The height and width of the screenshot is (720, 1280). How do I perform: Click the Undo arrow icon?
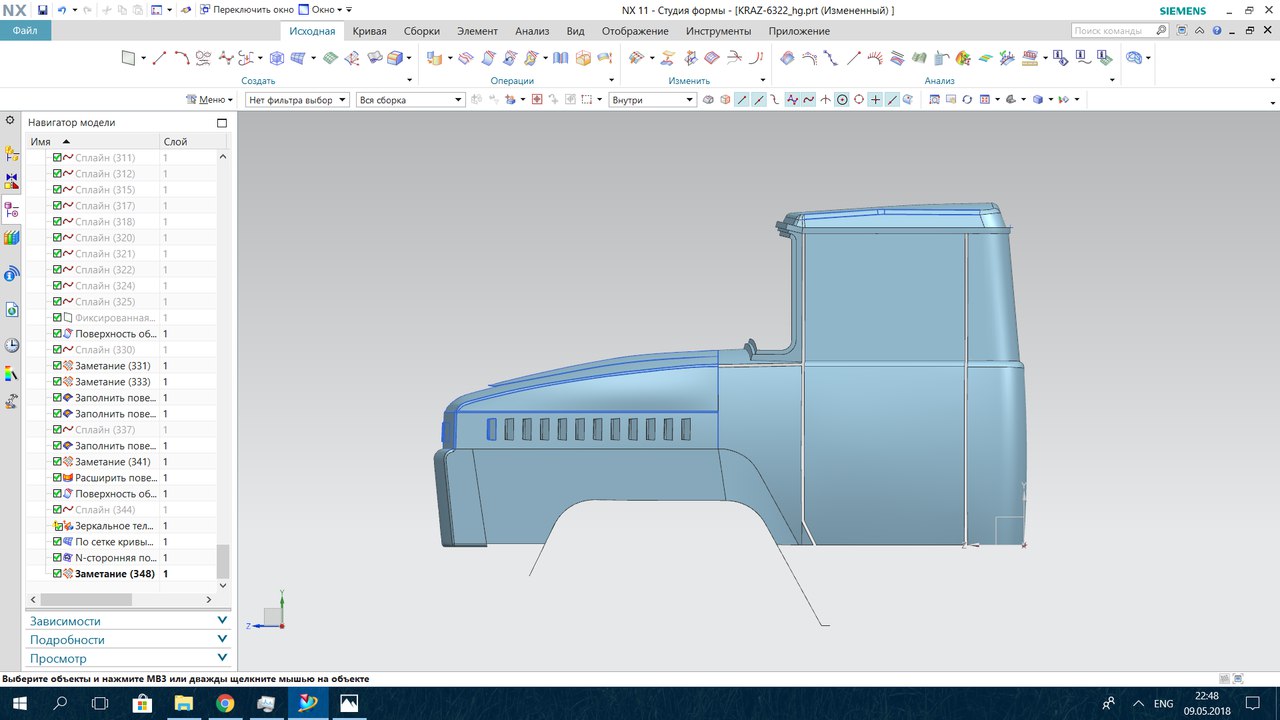62,10
